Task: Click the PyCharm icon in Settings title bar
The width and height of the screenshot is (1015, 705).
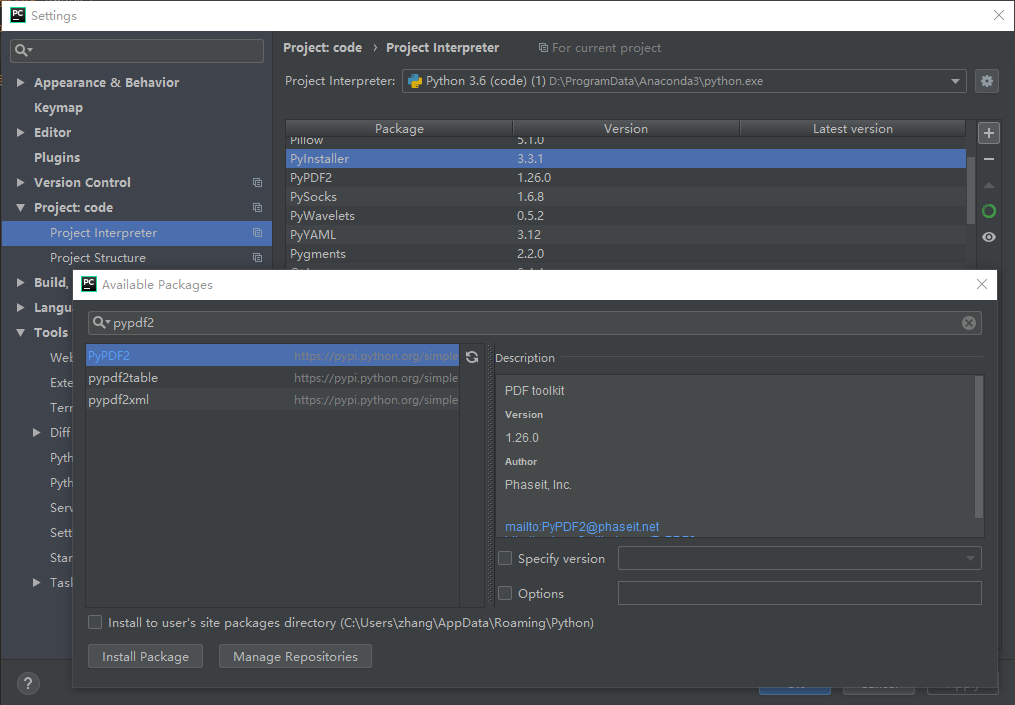Action: click(x=17, y=15)
